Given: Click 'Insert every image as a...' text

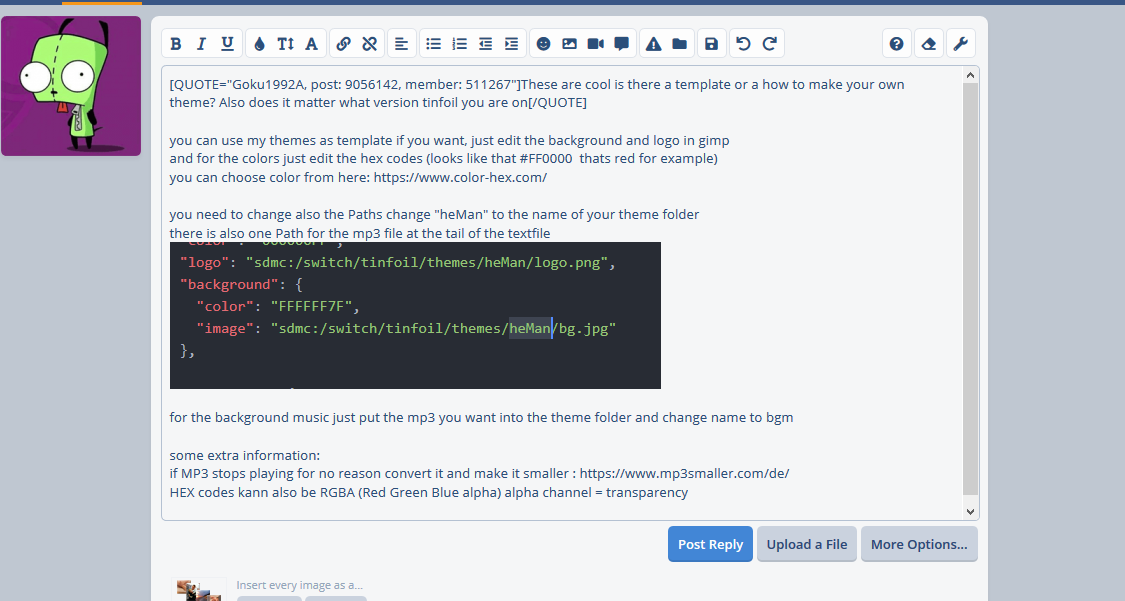Looking at the screenshot, I should coord(299,585).
